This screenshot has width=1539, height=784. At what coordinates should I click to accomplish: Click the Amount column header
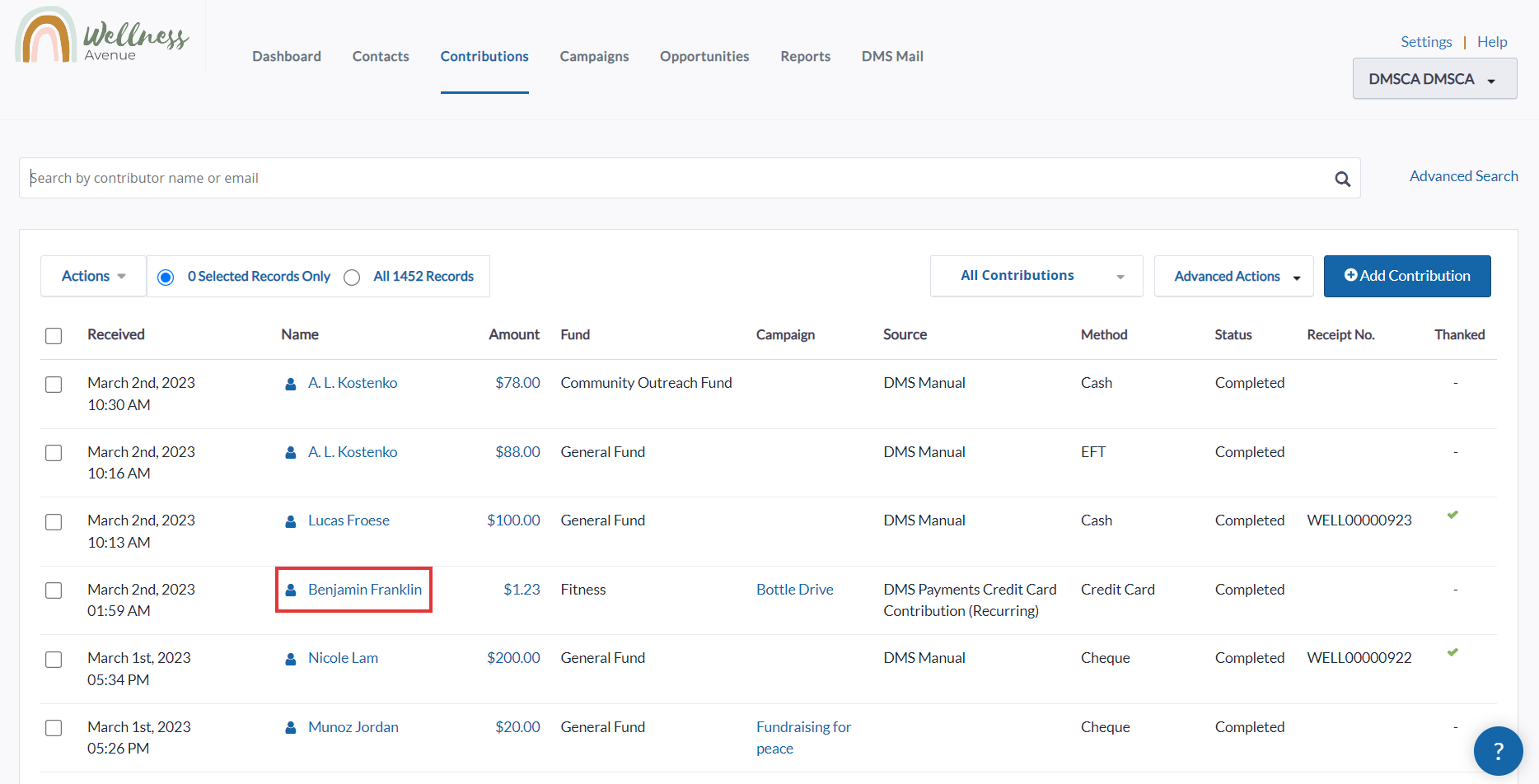point(514,334)
